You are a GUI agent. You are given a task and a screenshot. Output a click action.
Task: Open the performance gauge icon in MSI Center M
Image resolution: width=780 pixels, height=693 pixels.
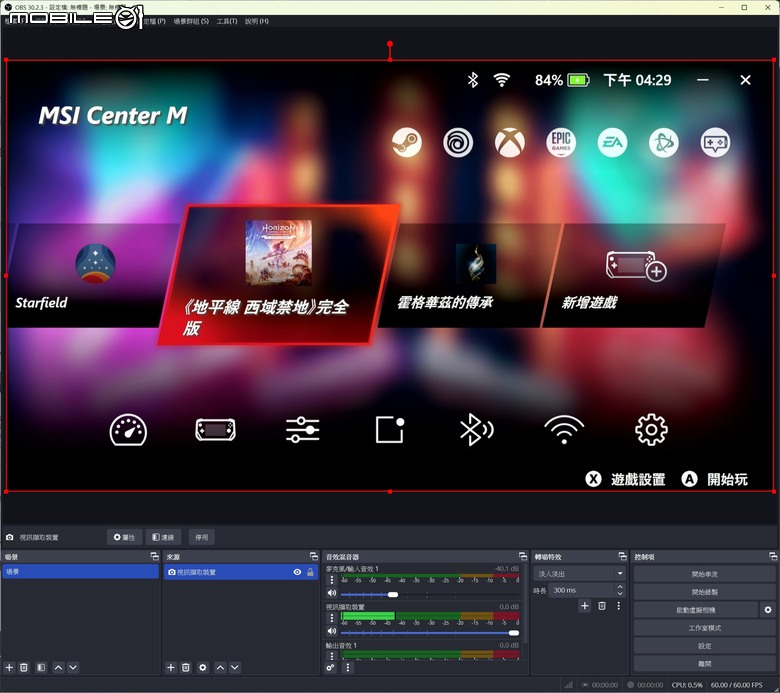tap(128, 430)
